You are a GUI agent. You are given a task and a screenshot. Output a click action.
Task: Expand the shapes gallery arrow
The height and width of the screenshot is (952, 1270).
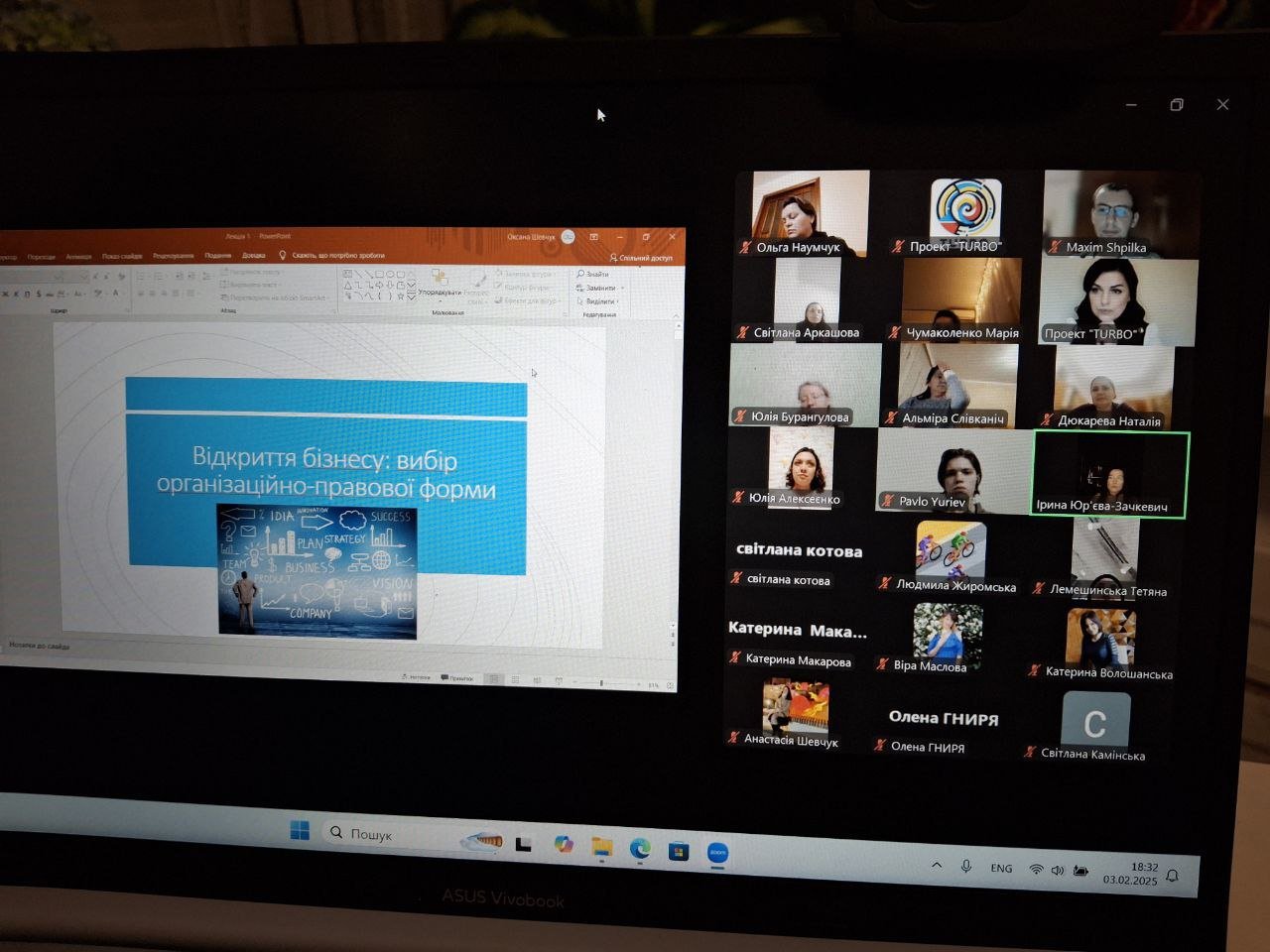(412, 296)
